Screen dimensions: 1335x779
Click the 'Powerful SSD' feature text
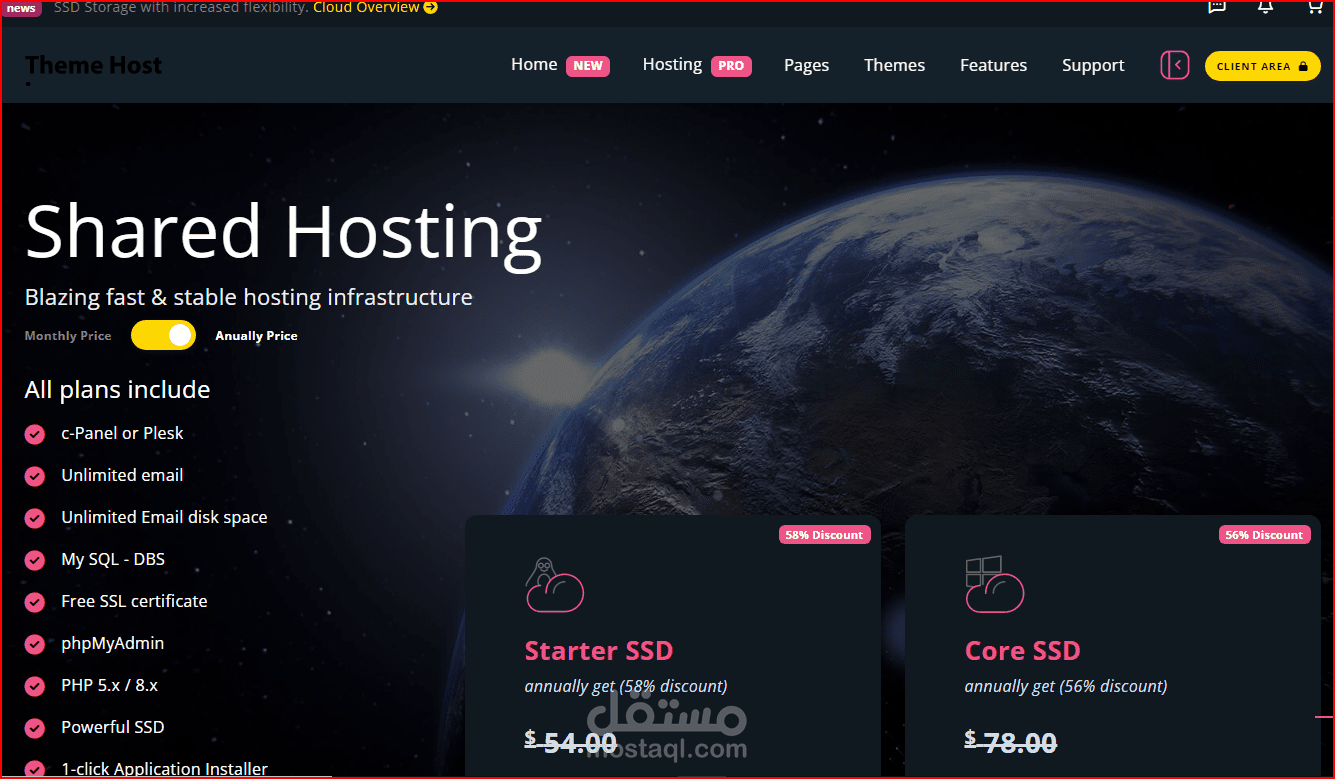tap(112, 727)
